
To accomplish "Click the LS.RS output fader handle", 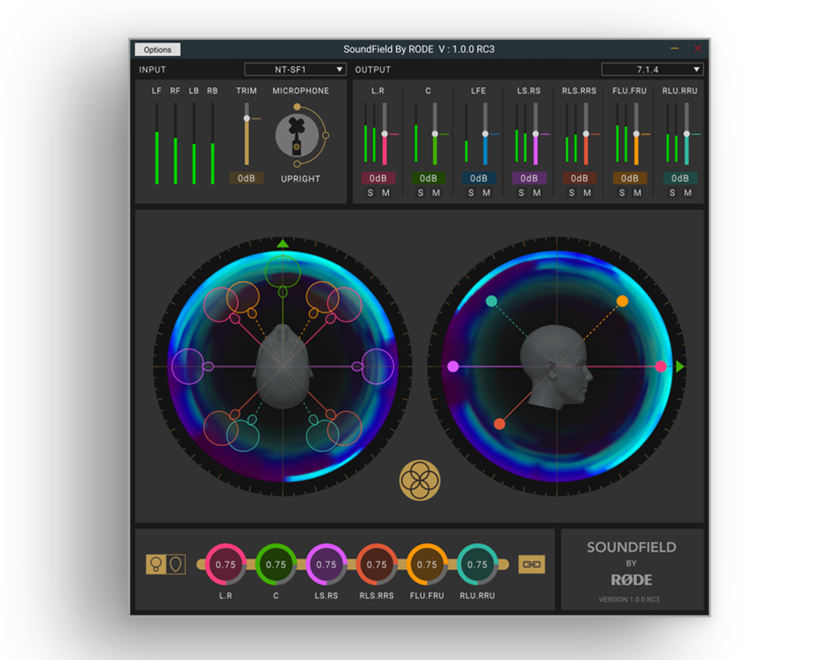I will 535,134.
